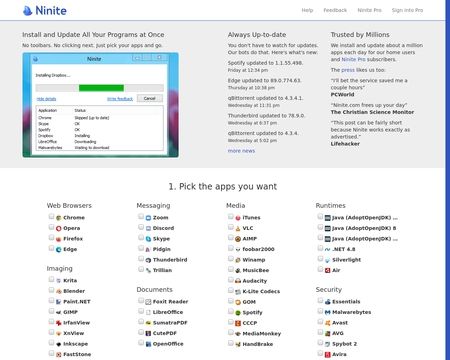Tick the Paint.NET checkbox

[x=51, y=301]
